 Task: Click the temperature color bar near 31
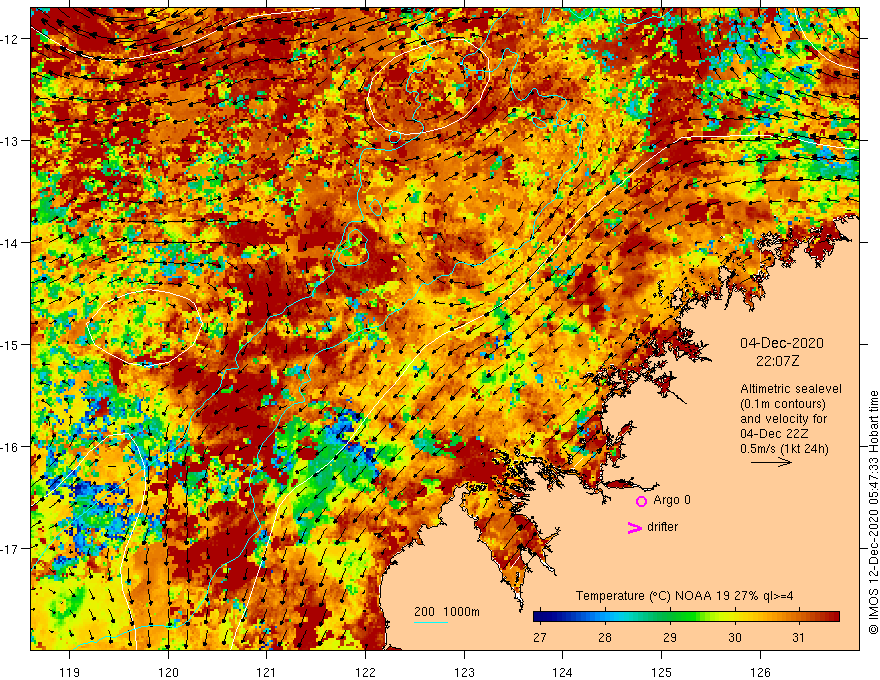click(x=799, y=617)
